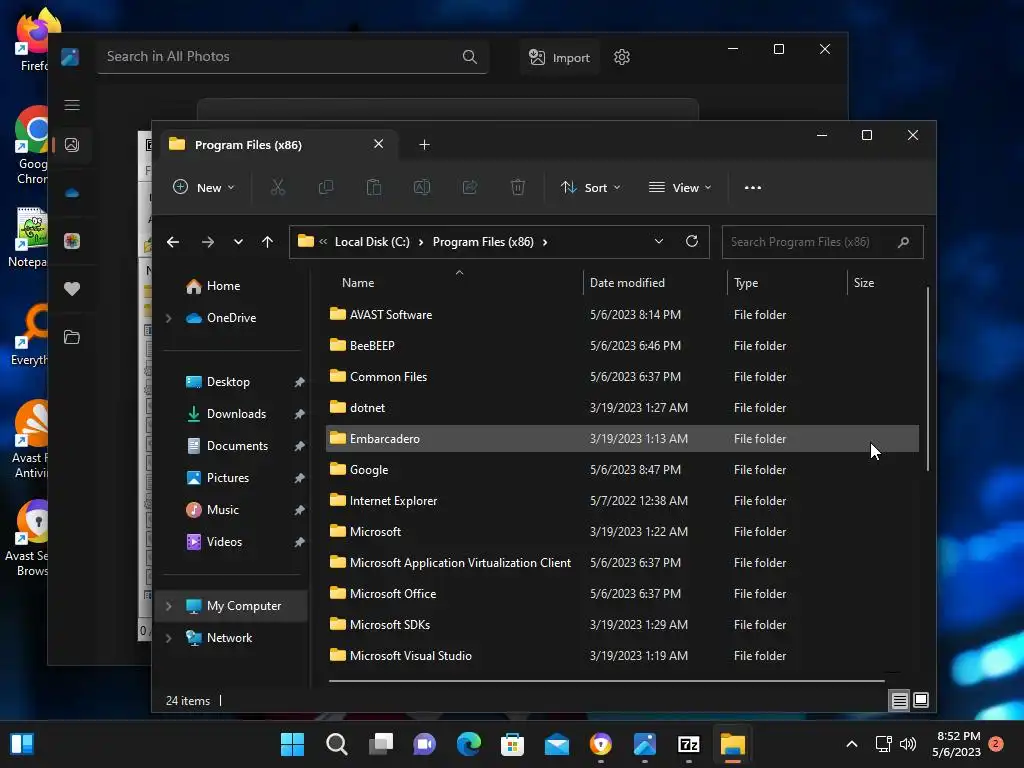Click the file list vertical scrollbar
This screenshot has height=768, width=1024.
coord(927,379)
